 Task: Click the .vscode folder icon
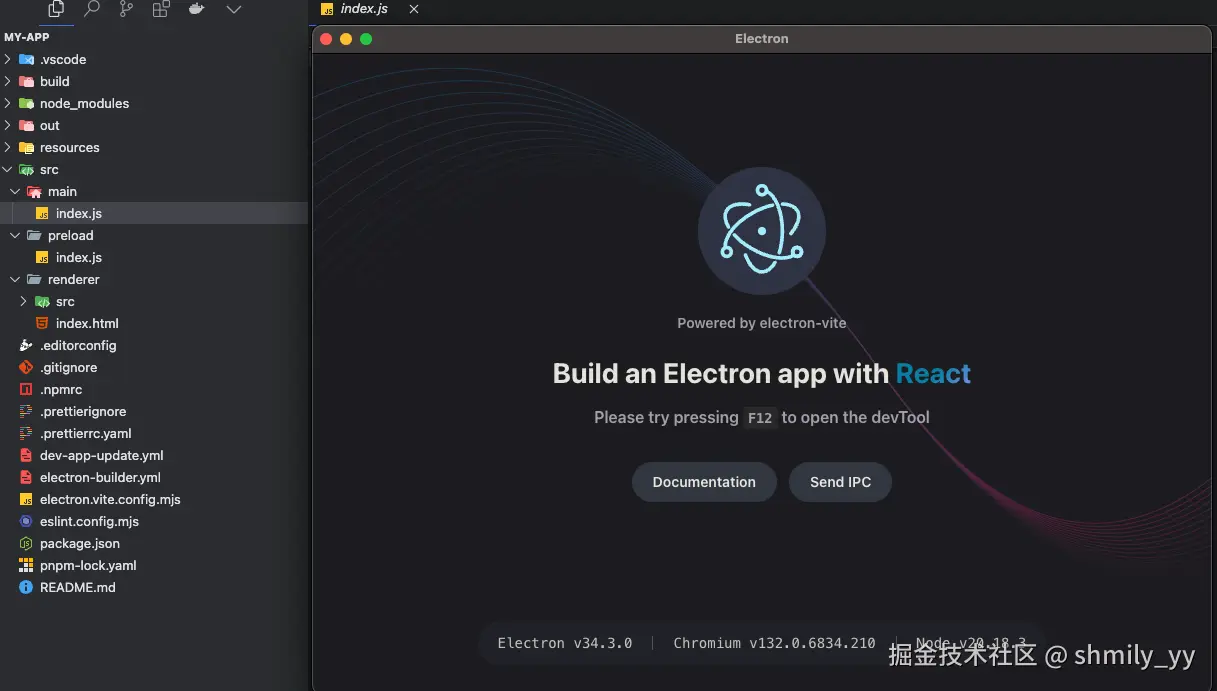(26, 59)
